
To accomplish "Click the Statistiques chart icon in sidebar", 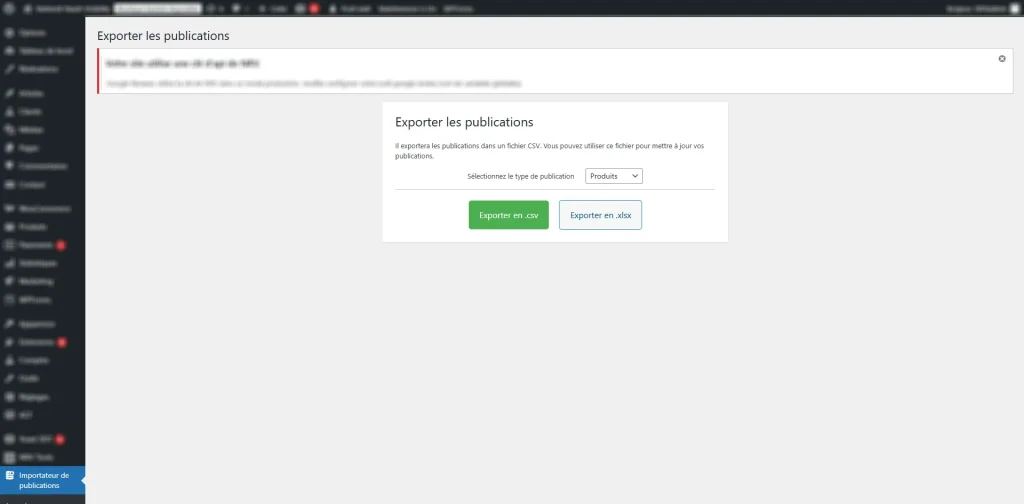I will (9, 264).
